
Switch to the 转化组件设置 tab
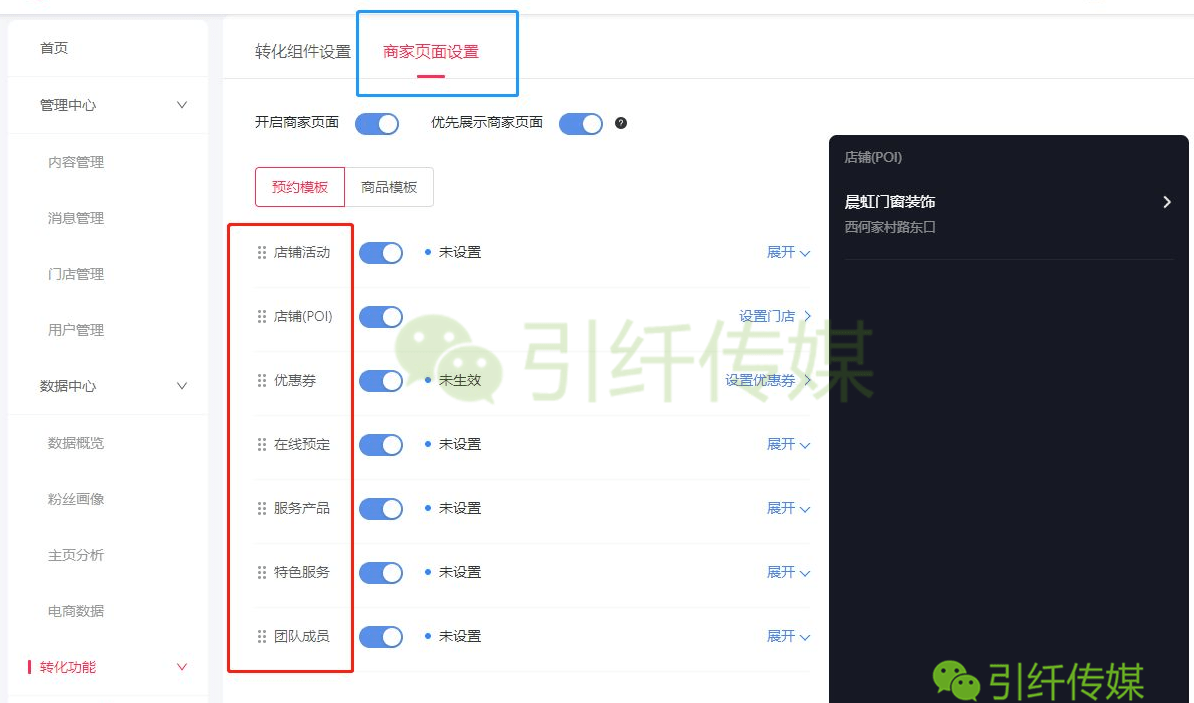click(303, 52)
